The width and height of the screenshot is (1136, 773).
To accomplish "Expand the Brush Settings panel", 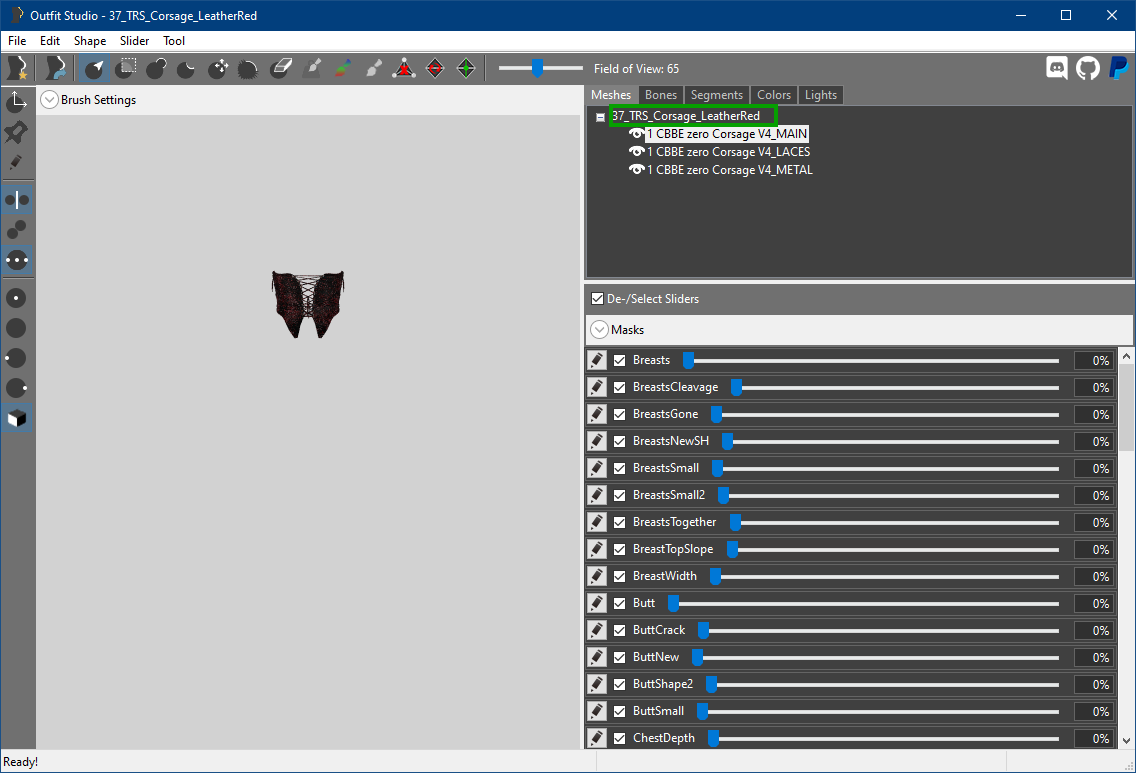I will pos(49,100).
